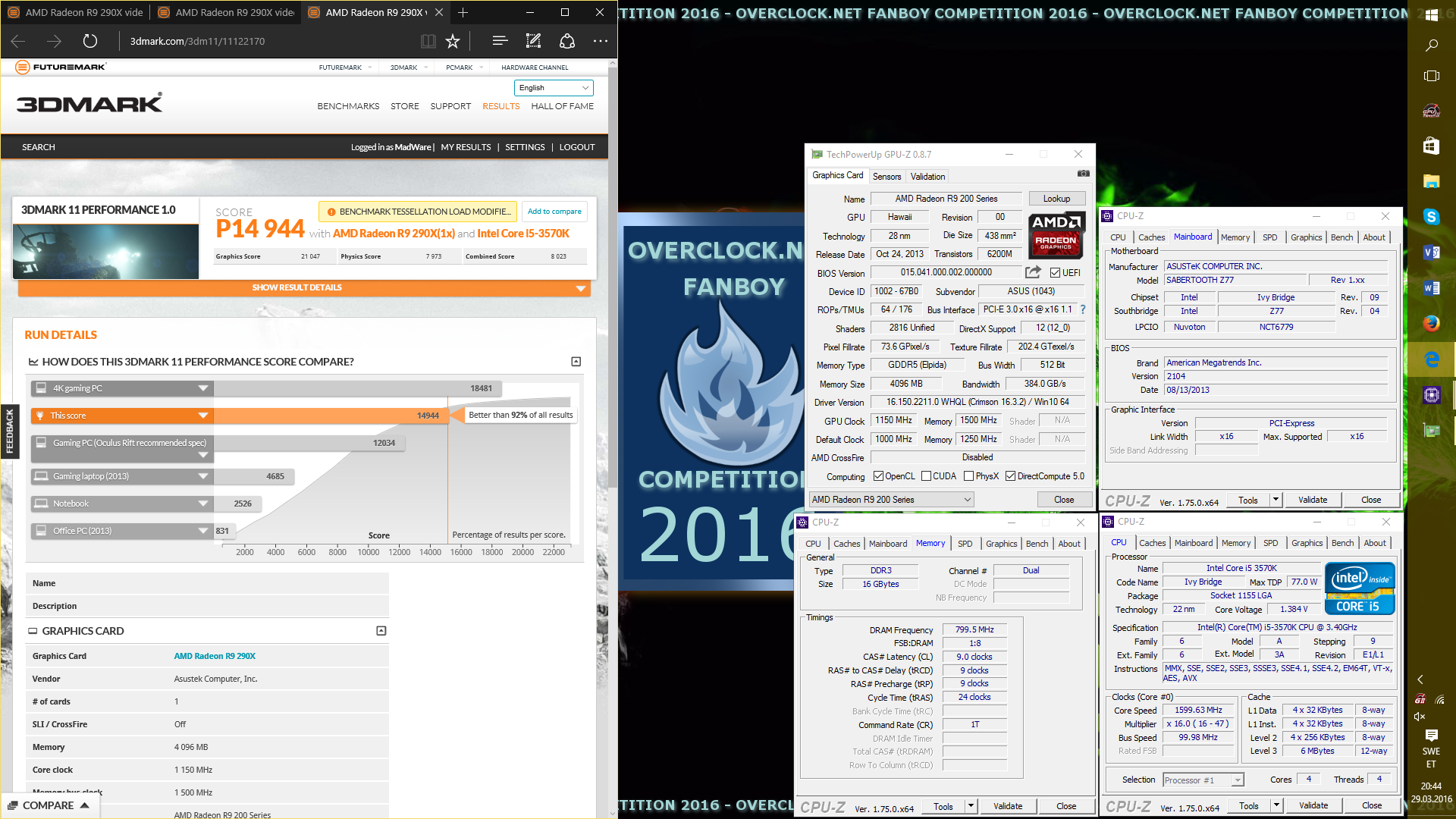The width and height of the screenshot is (1456, 819).
Task: Open the Edge Hub icon
Action: click(x=500, y=41)
